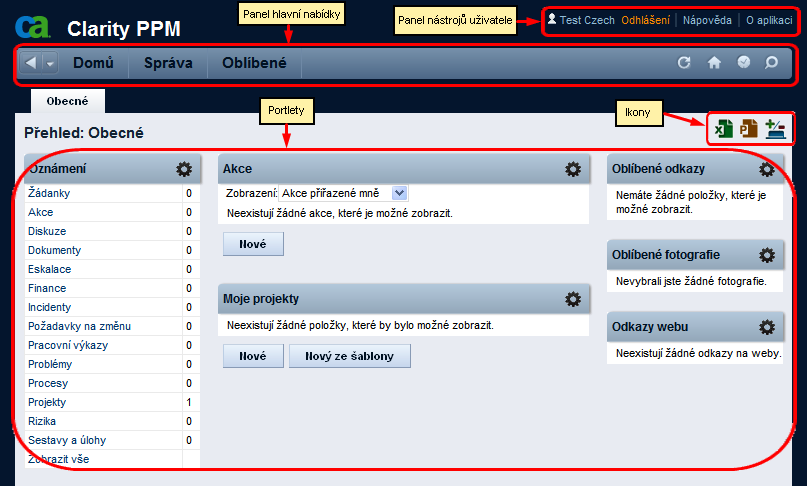Screen dimensions: 807x486
Task: Export to PowerPoint icon
Action: coord(749,128)
